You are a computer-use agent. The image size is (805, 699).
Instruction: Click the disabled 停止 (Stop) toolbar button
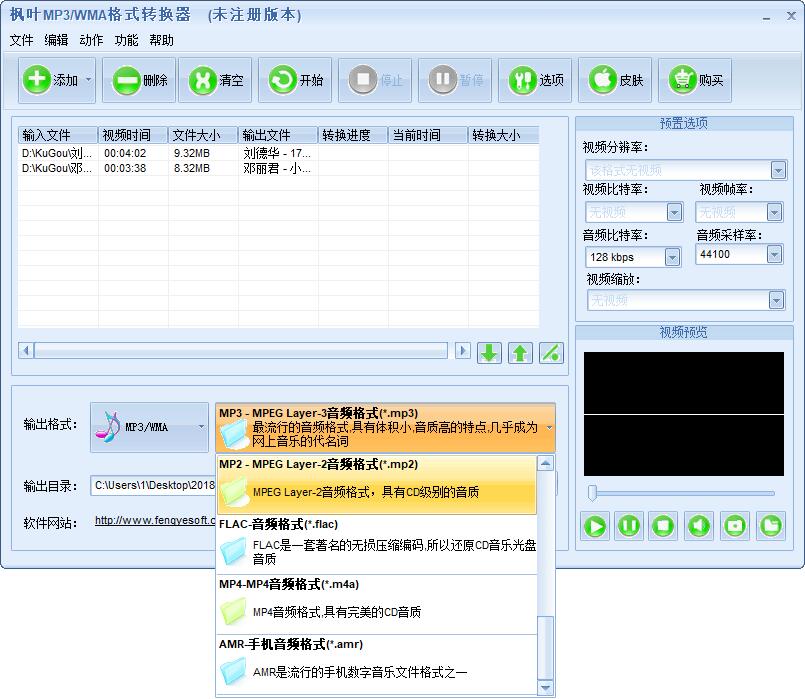coord(375,80)
